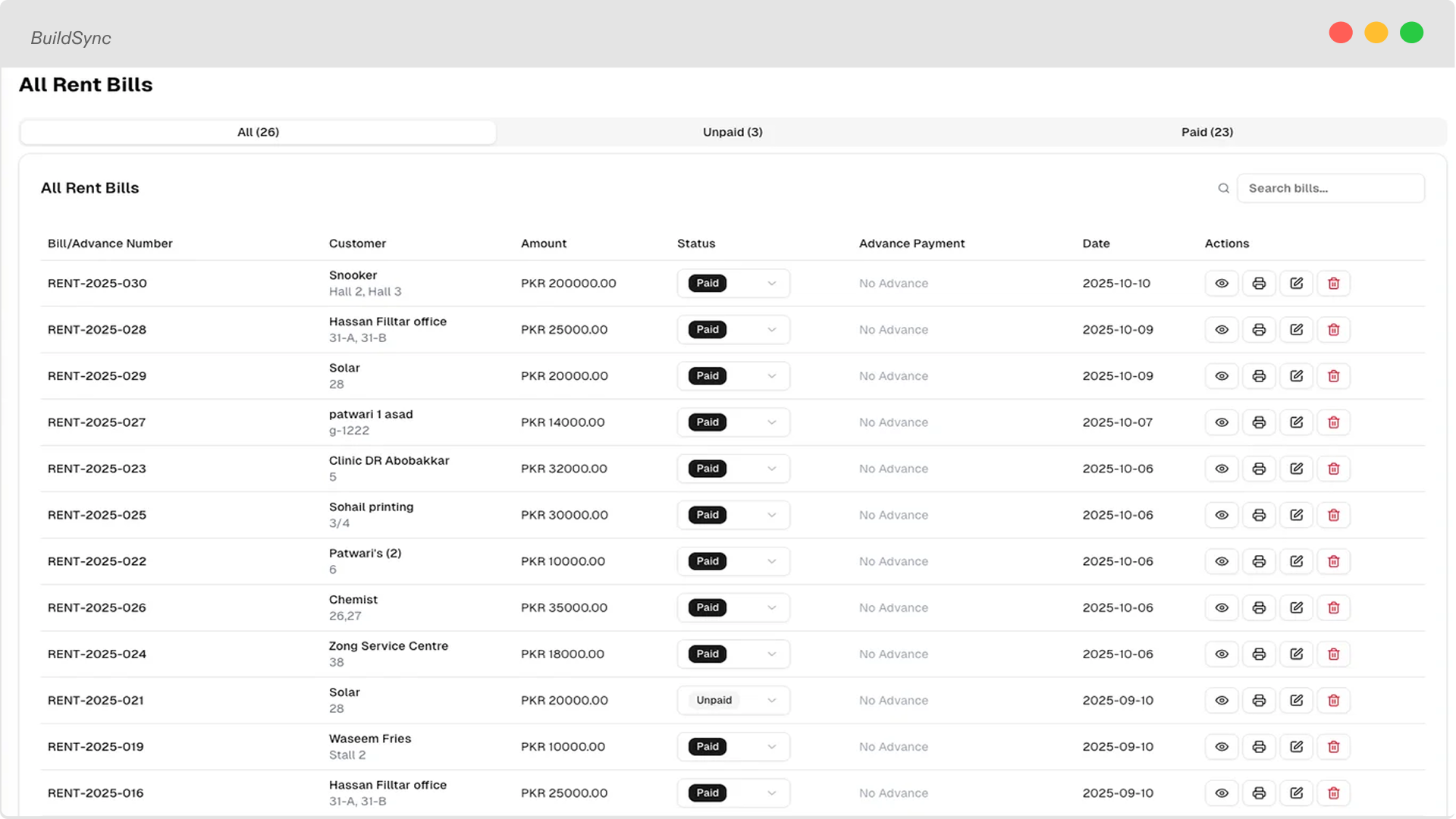Edit the Sohail printing bill
Screen dimensions: 1456x819
[x=1296, y=515]
